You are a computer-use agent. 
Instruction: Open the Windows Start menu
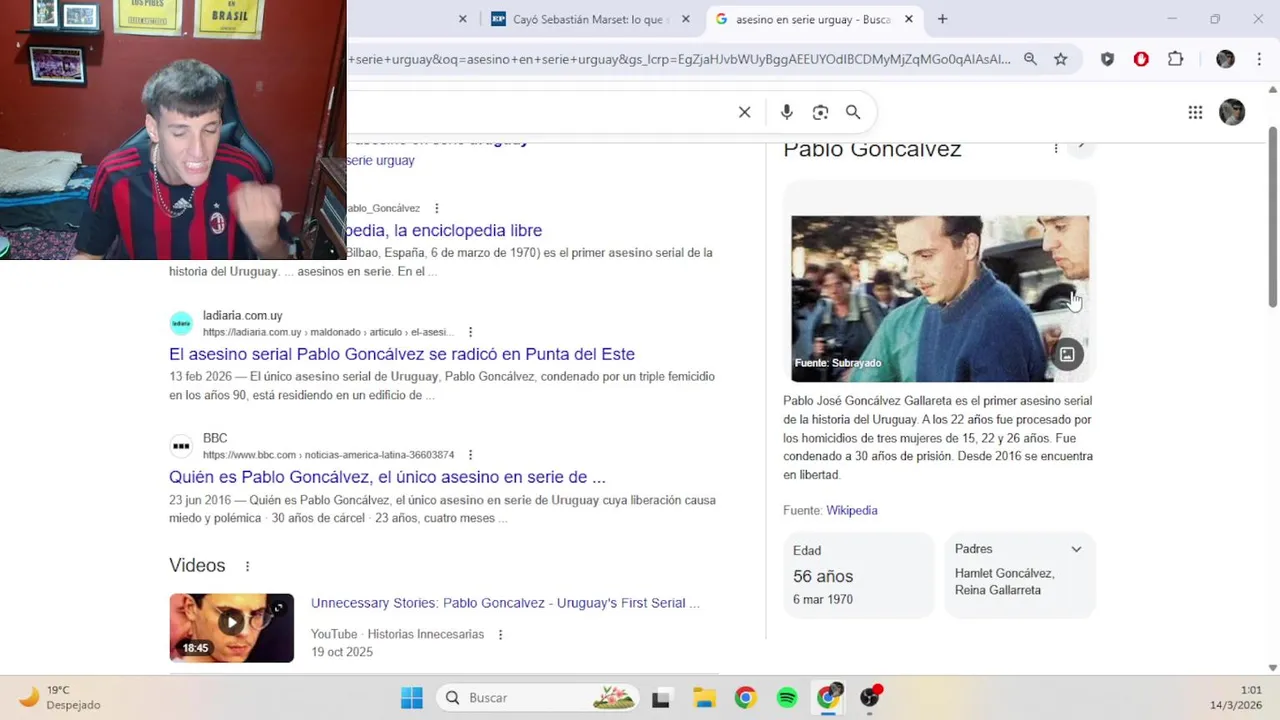pyautogui.click(x=411, y=698)
